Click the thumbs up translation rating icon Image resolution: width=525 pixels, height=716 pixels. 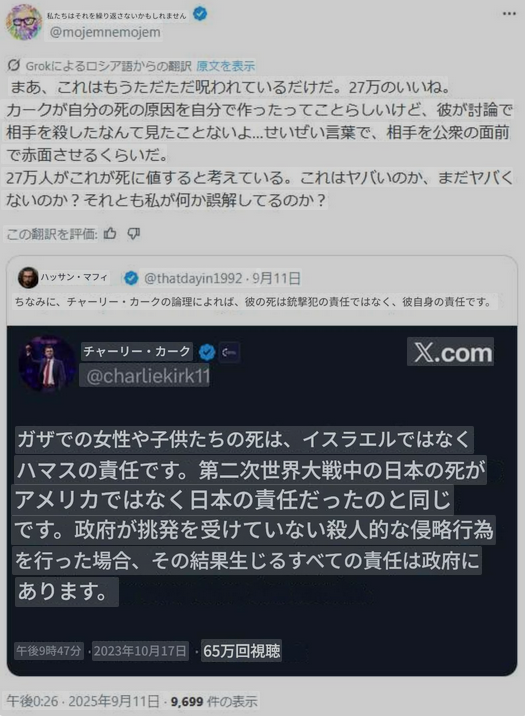(x=110, y=234)
